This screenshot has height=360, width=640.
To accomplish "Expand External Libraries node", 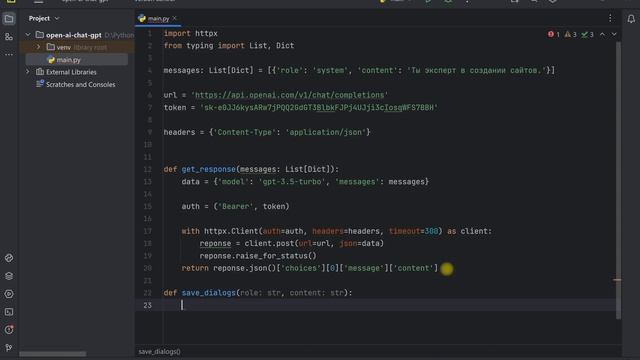I will point(28,72).
